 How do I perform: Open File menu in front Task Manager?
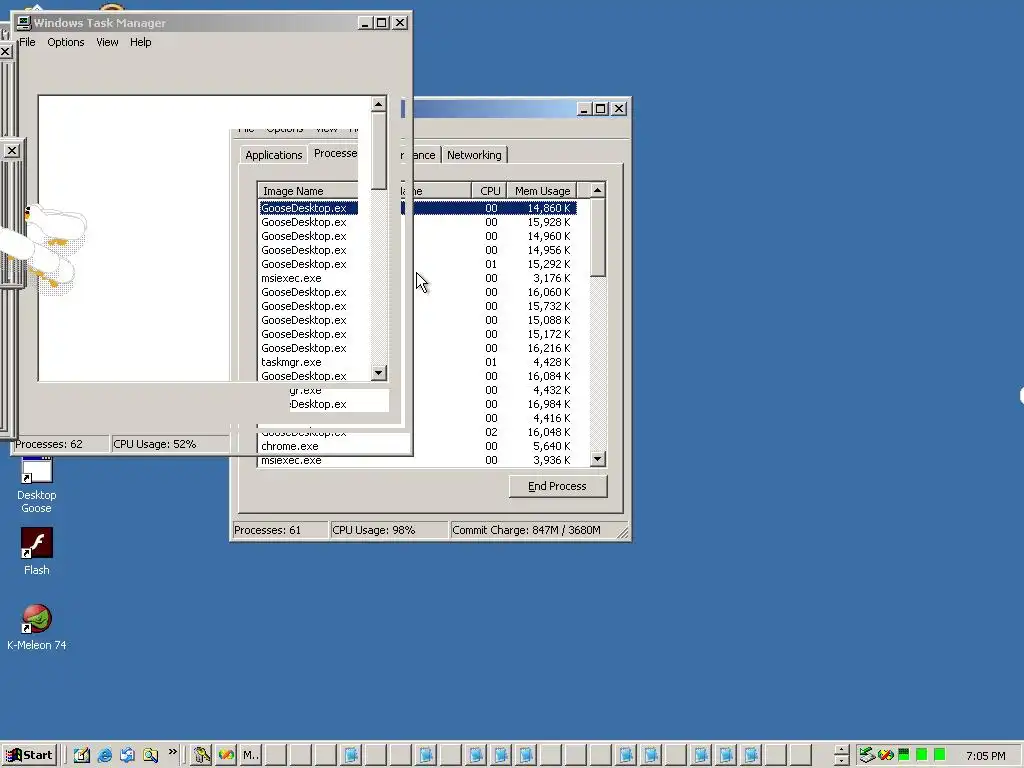[x=27, y=42]
